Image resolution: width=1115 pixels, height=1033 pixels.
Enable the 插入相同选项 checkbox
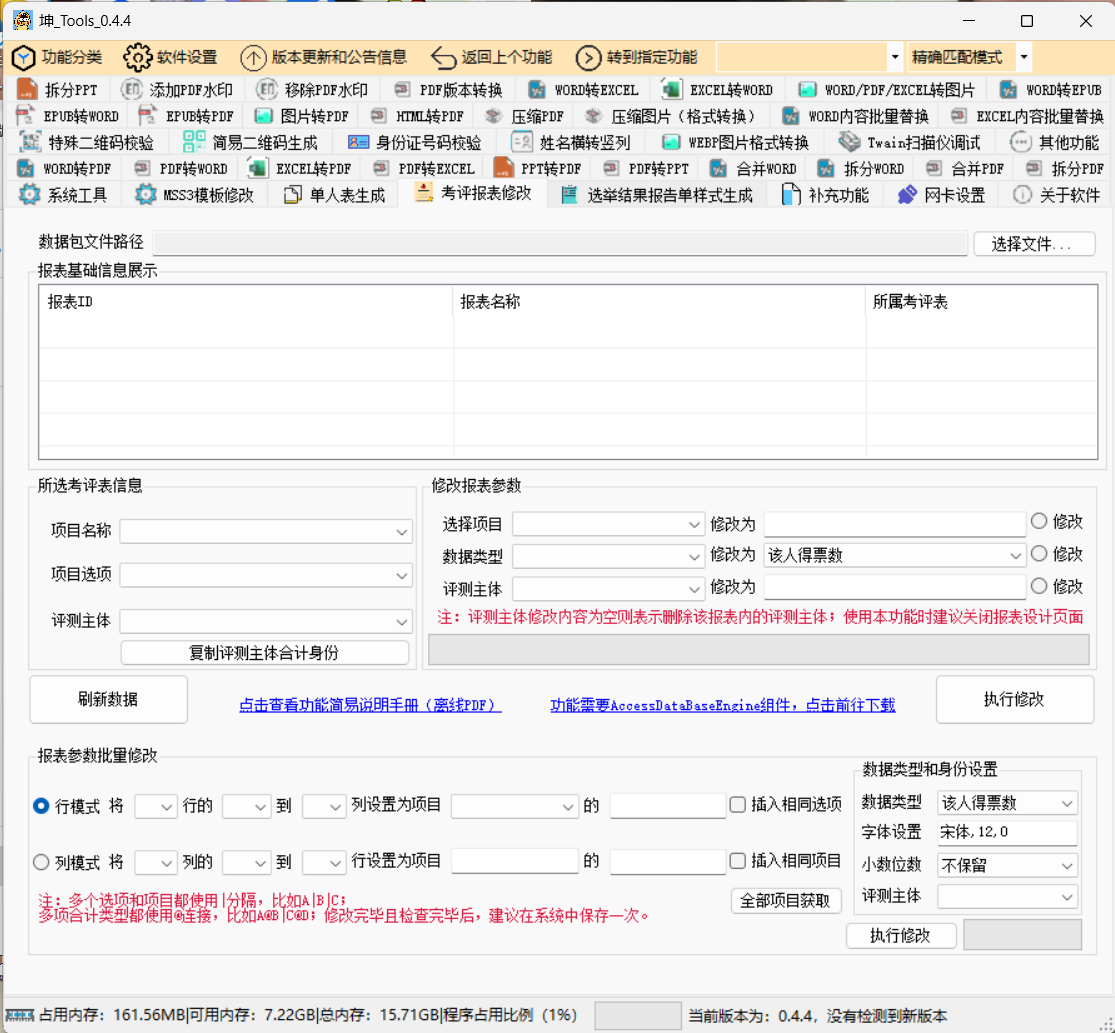tap(738, 805)
